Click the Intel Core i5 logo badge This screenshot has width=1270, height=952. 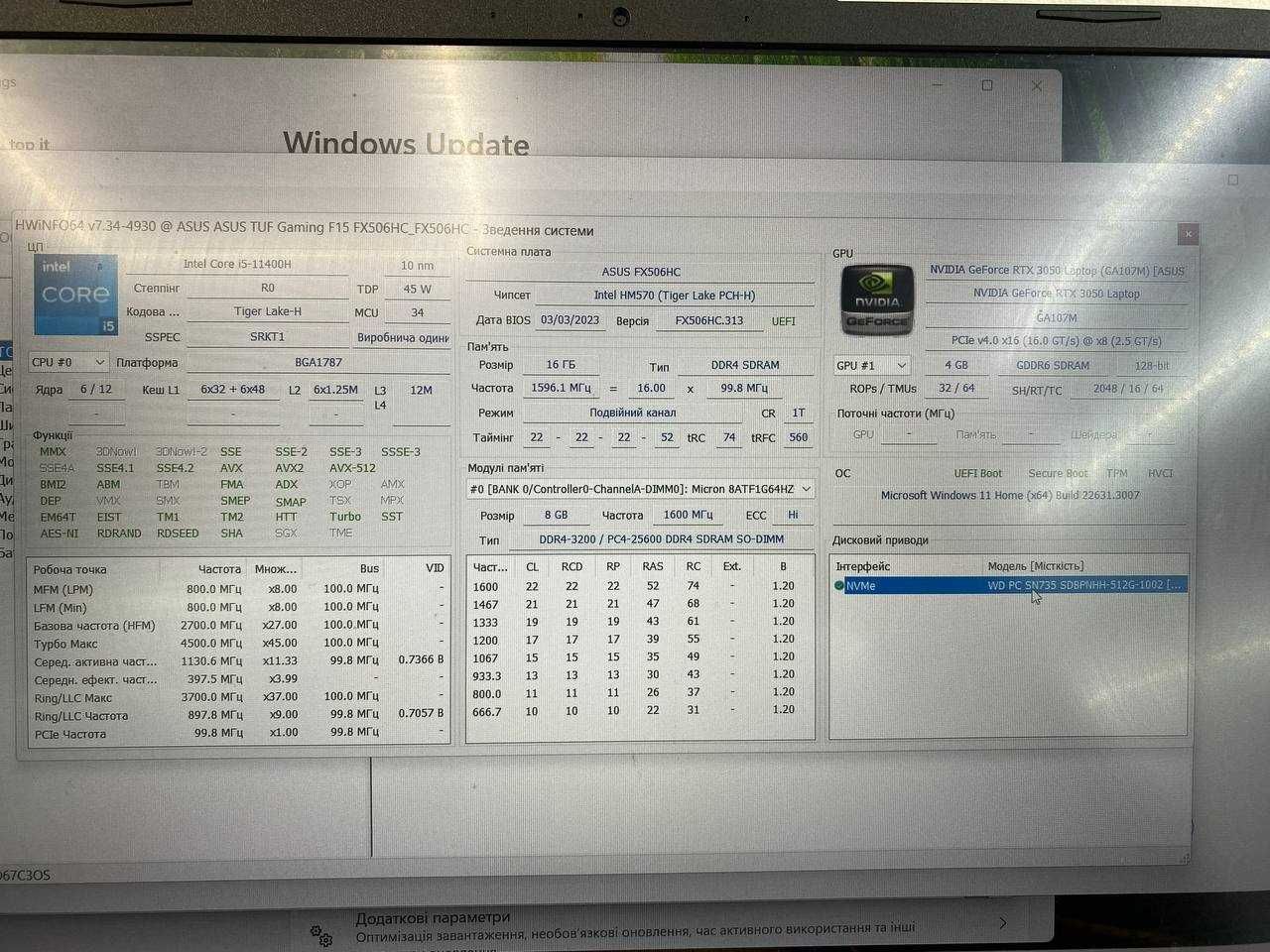(x=76, y=295)
